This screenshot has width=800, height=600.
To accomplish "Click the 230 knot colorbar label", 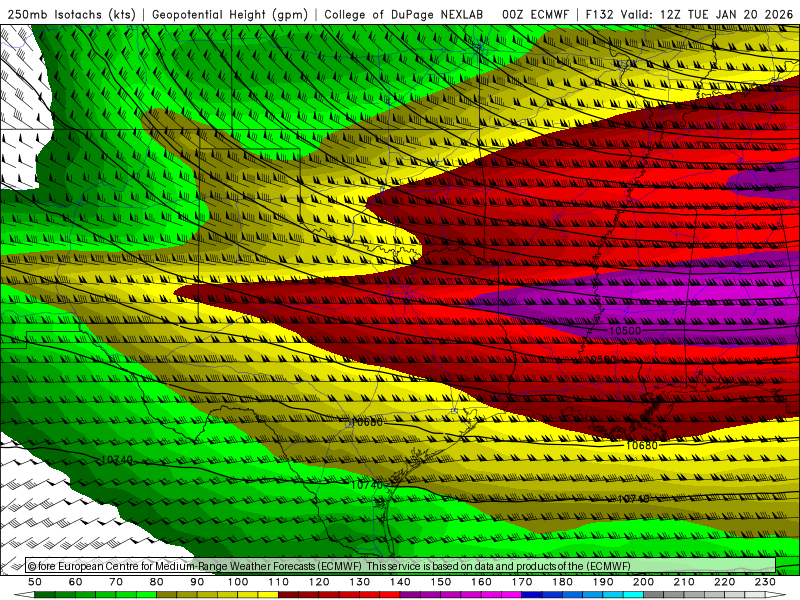I will click(x=765, y=582).
